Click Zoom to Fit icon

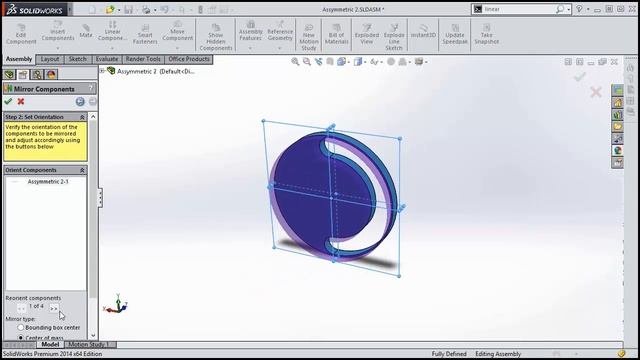tap(295, 62)
